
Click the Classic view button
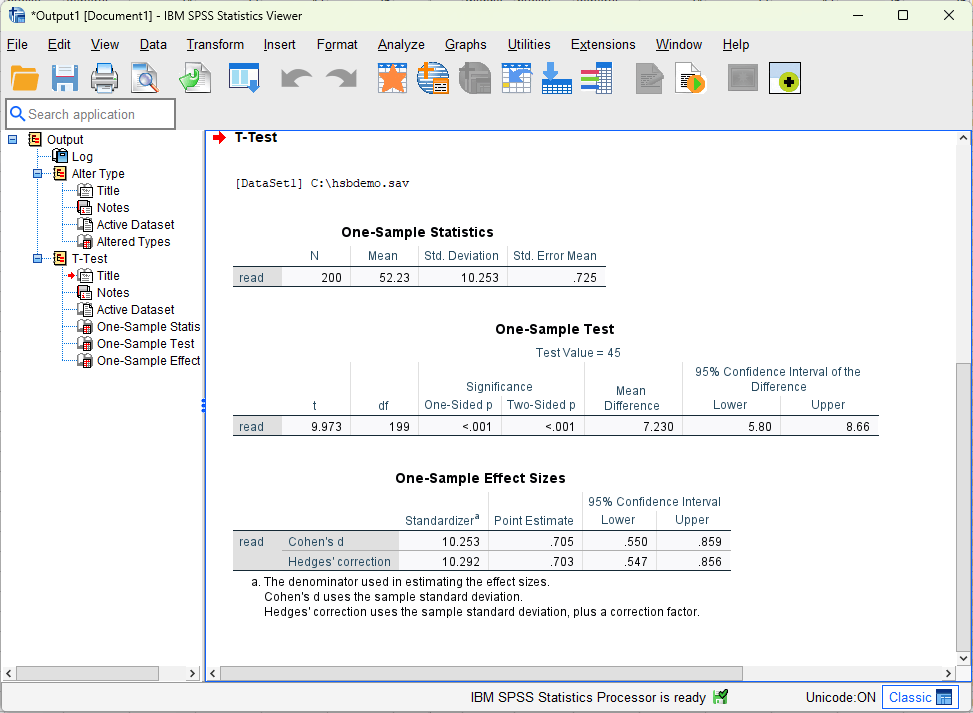[x=919, y=697]
